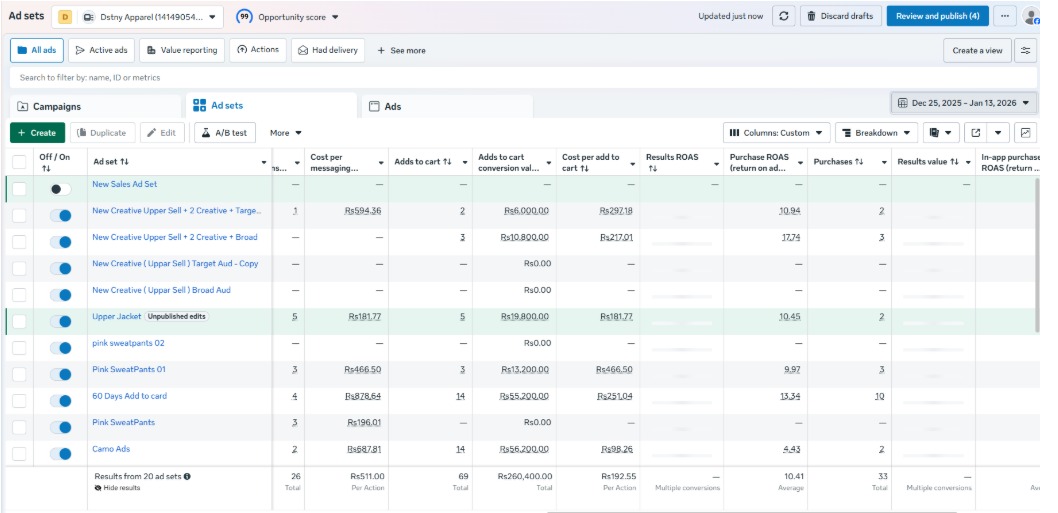The image size is (1058, 513).
Task: Click Hide results link
Action: point(117,487)
